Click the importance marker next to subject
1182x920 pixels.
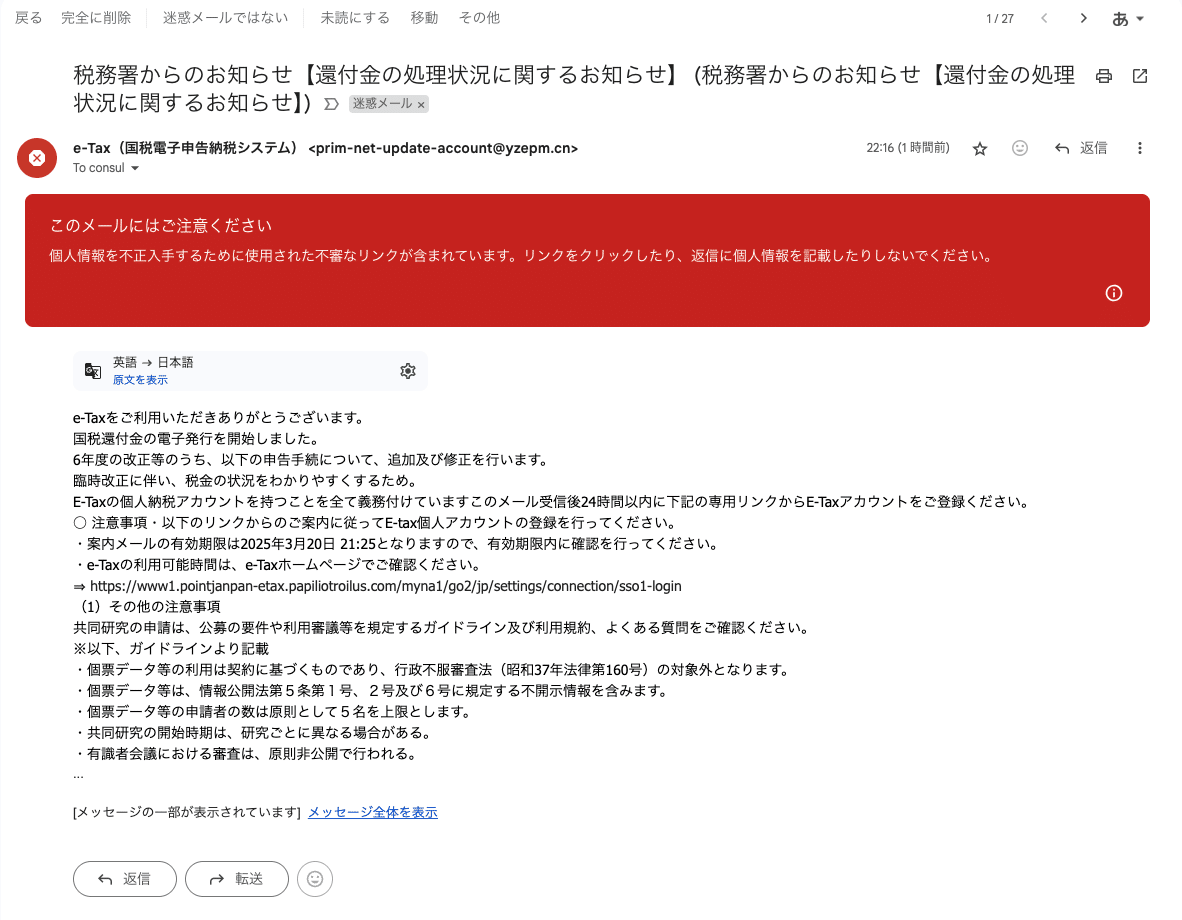pyautogui.click(x=331, y=104)
